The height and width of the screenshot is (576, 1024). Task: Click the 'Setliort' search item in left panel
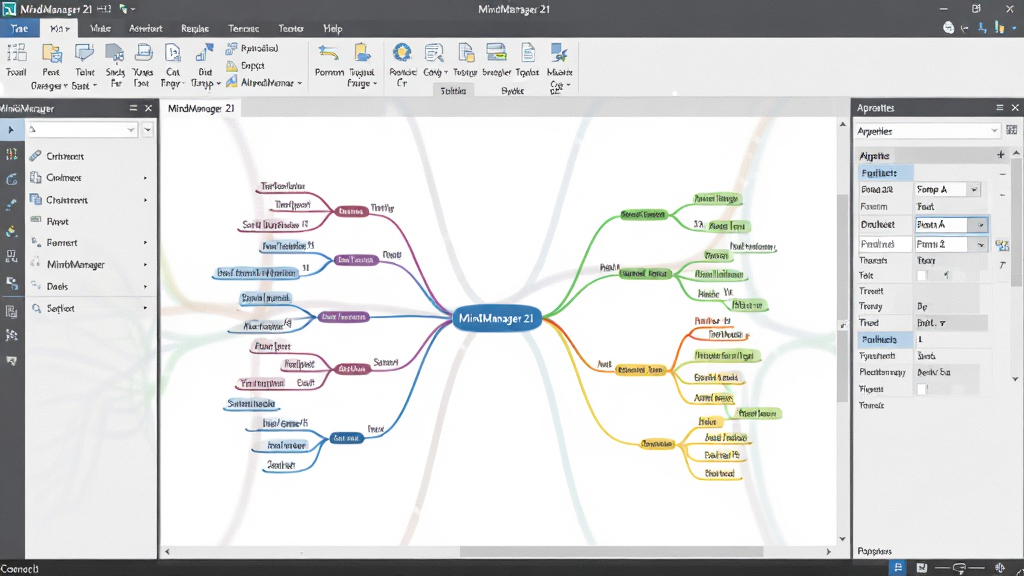[60, 308]
